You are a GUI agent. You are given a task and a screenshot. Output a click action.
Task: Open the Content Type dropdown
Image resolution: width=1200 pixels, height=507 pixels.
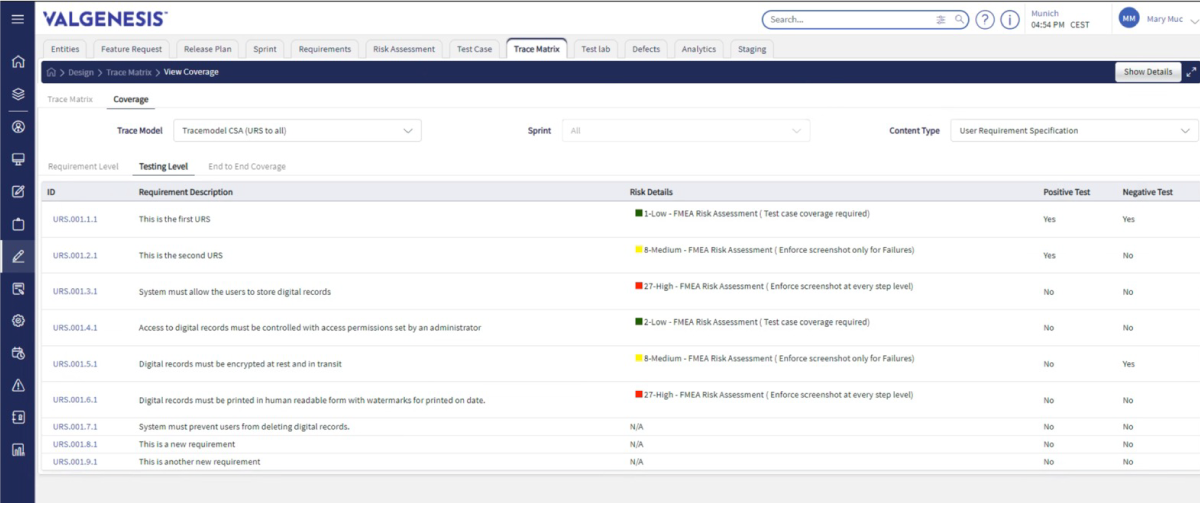click(1074, 131)
